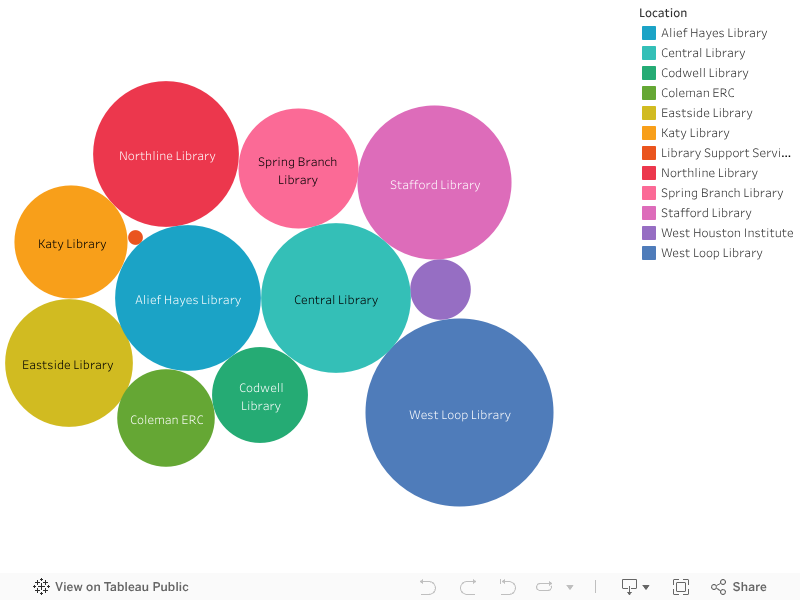Viewport: 800px width, 600px height.
Task: Open the Download dropdown in toolbar
Action: tap(635, 587)
